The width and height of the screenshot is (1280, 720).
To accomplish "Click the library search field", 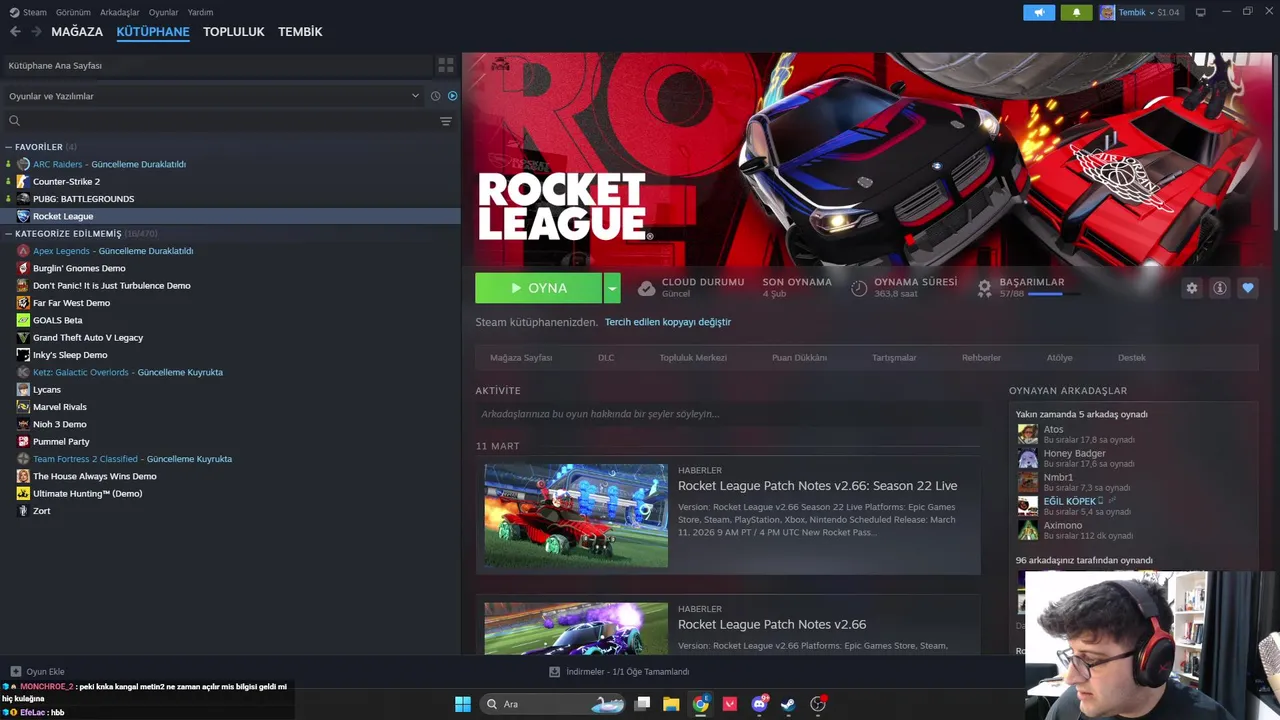I will pos(218,121).
